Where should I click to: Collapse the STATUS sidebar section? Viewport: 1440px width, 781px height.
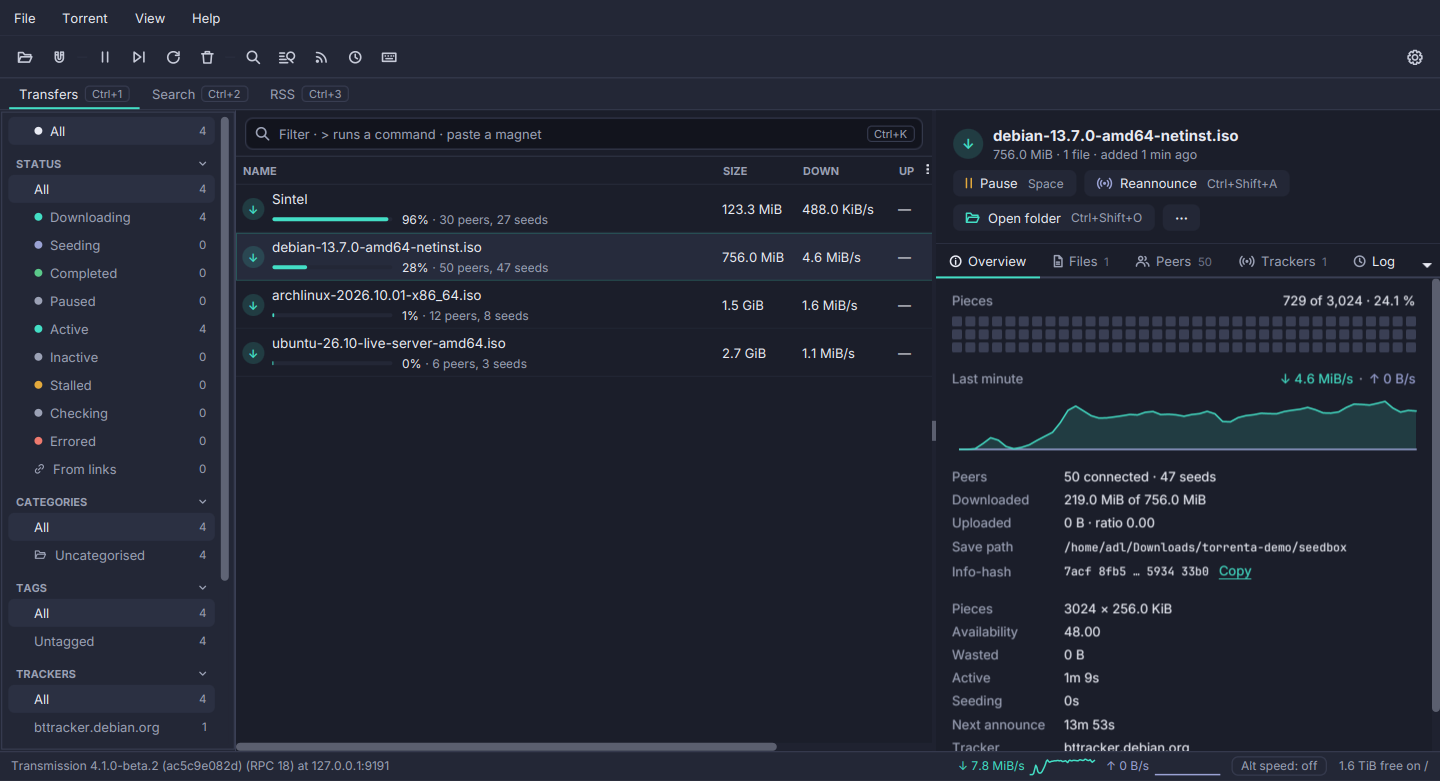(x=203, y=164)
